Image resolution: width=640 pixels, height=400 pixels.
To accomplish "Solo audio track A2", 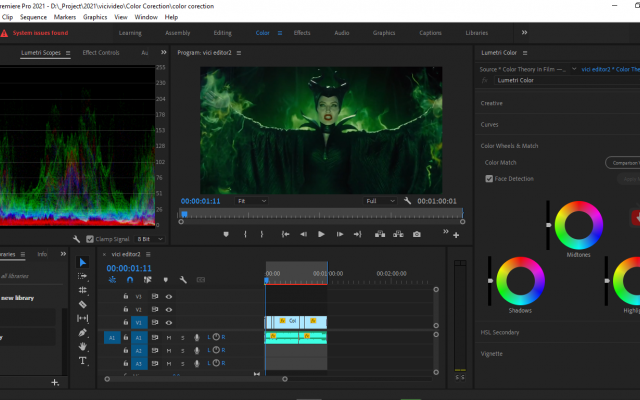I will (x=182, y=351).
